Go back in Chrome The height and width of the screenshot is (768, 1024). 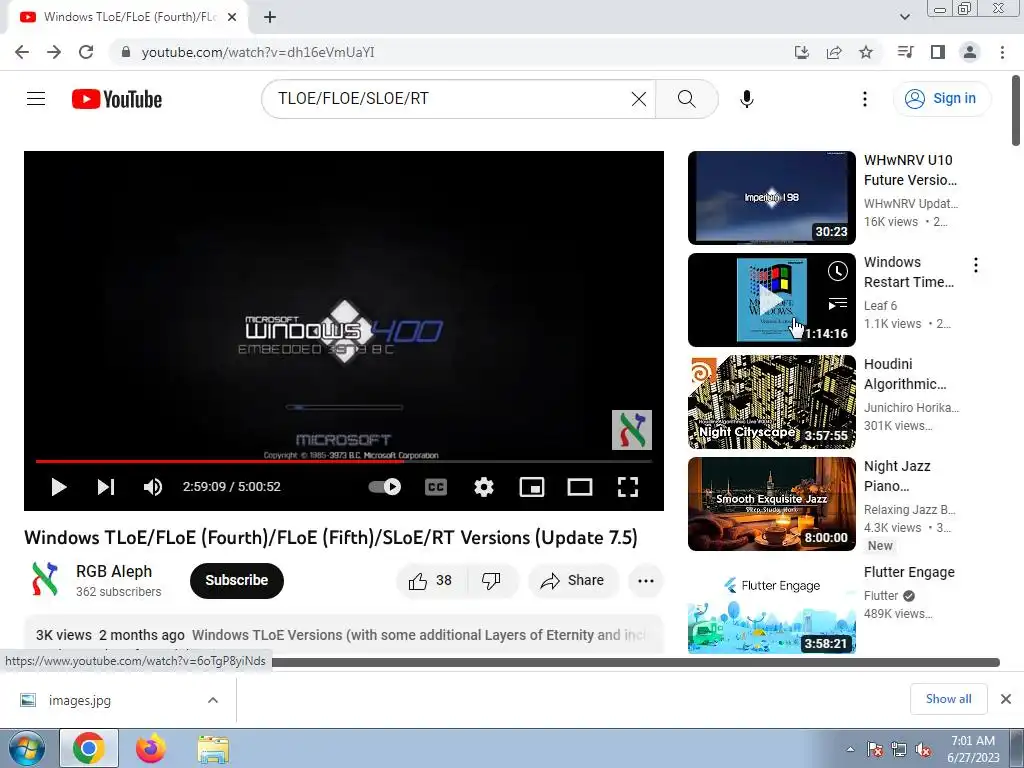click(22, 52)
